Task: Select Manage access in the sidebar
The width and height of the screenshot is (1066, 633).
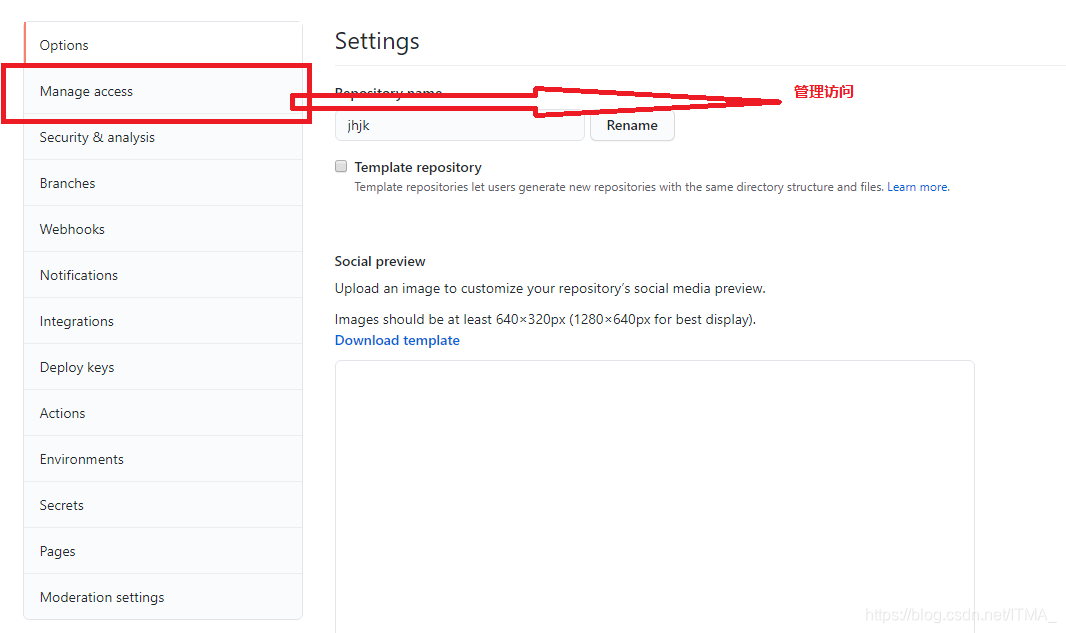Action: pos(163,91)
